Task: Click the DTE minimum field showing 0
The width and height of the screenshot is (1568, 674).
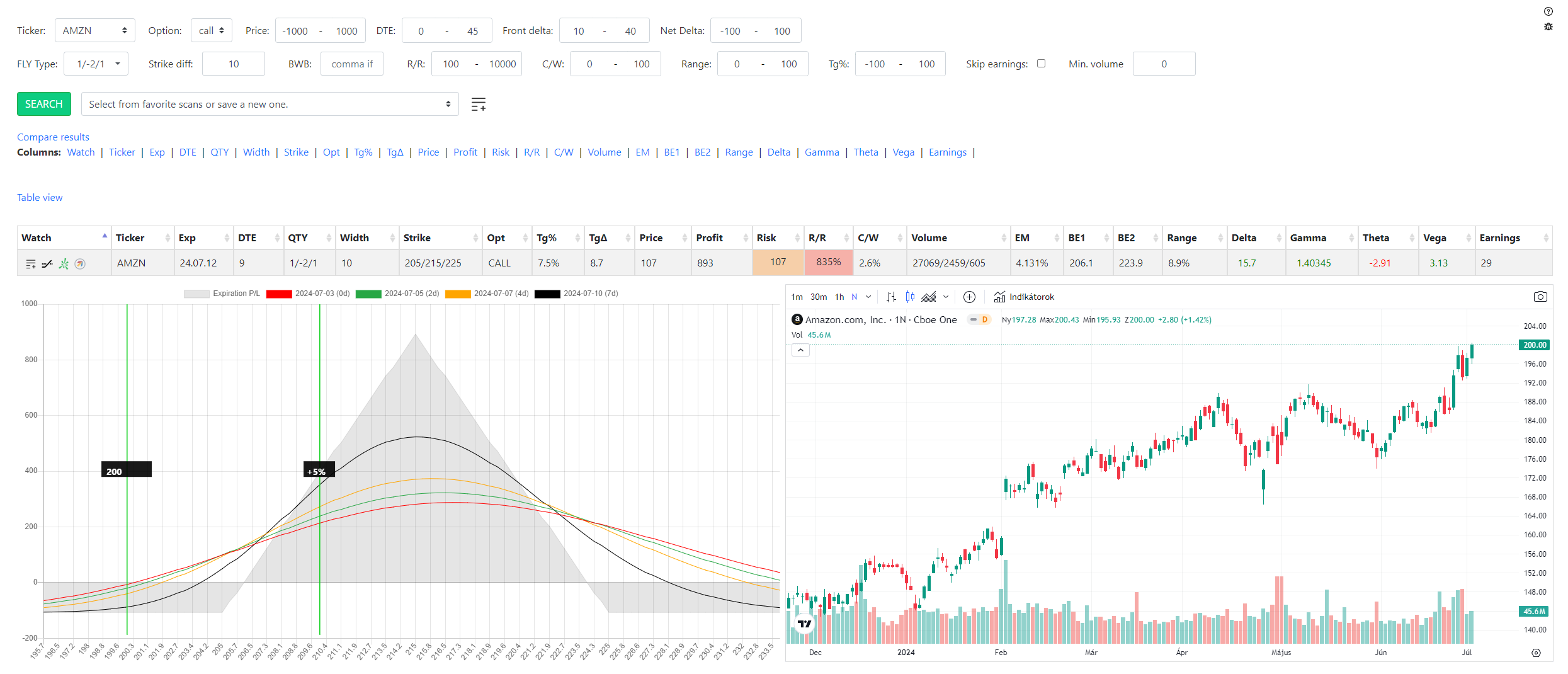Action: (x=421, y=31)
